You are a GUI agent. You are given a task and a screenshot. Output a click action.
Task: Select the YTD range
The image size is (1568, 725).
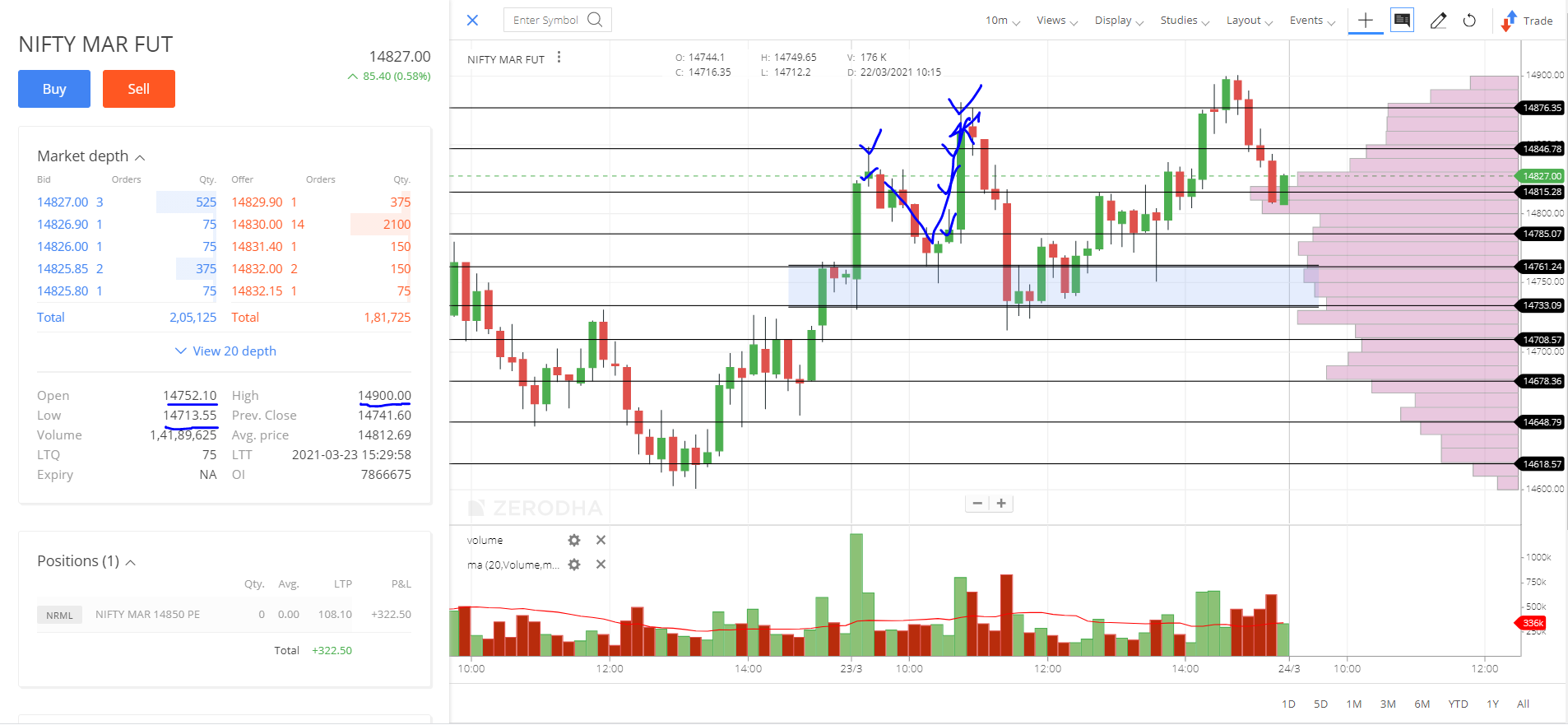click(x=1458, y=704)
